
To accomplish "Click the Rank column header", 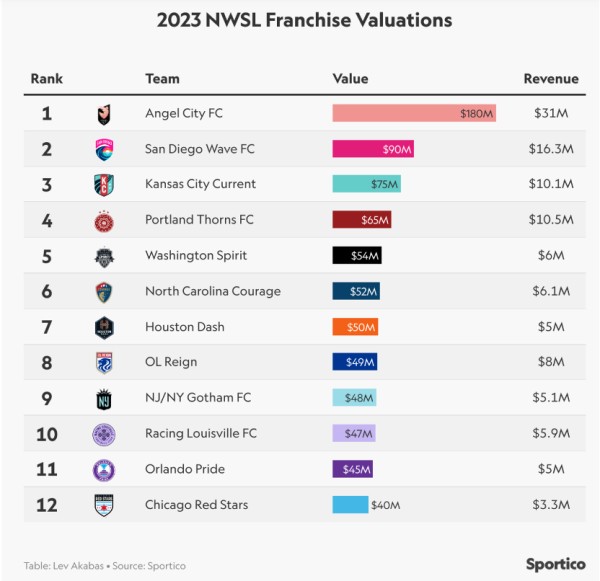I will [x=47, y=79].
